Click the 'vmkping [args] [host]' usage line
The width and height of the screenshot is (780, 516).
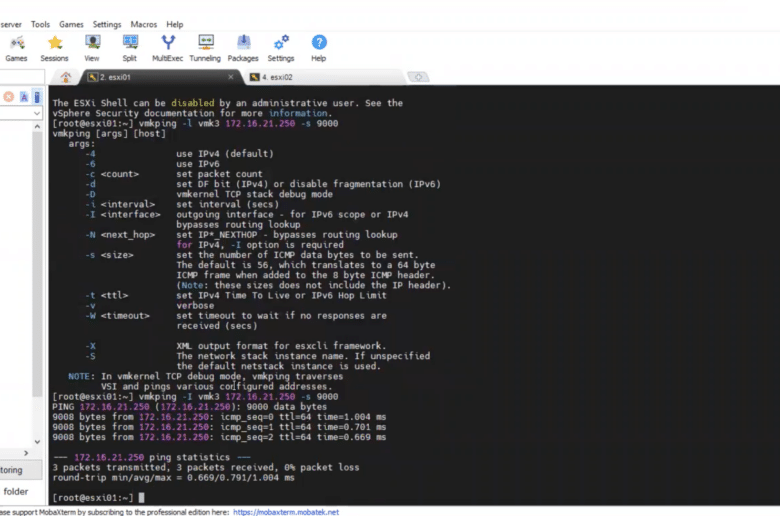click(109, 133)
